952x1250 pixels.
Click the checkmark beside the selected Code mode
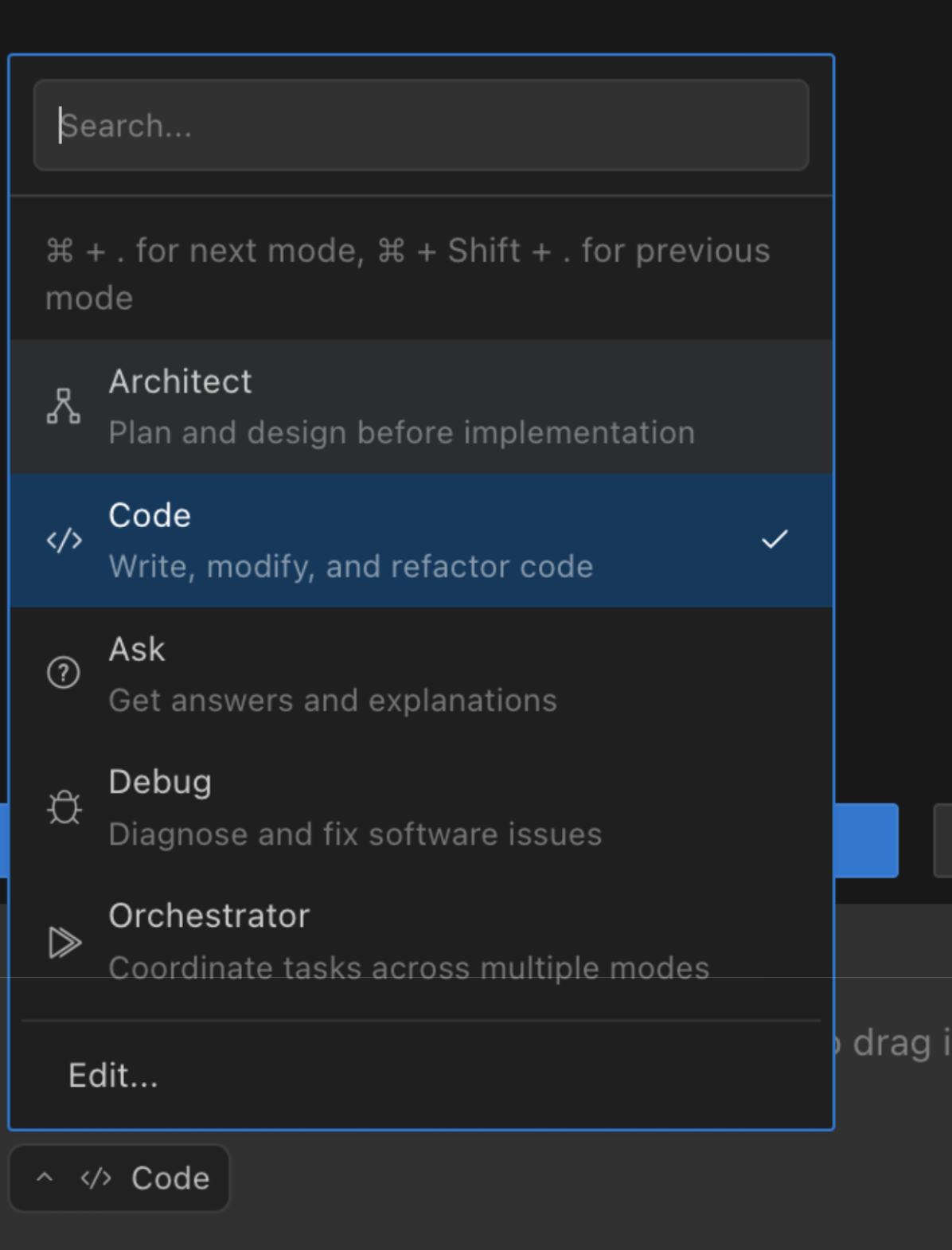click(x=774, y=540)
